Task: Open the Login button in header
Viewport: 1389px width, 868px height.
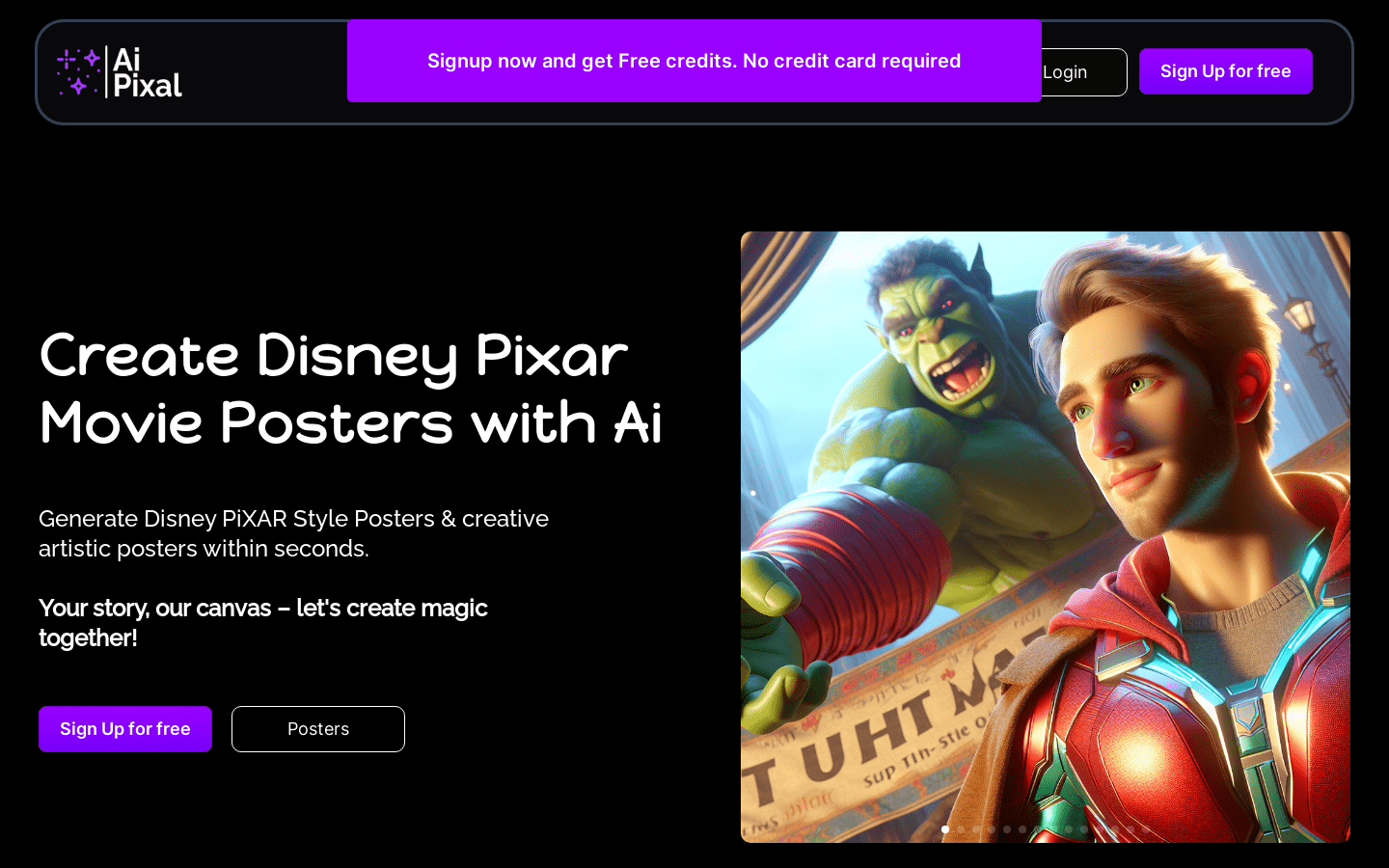Action: [1083, 72]
